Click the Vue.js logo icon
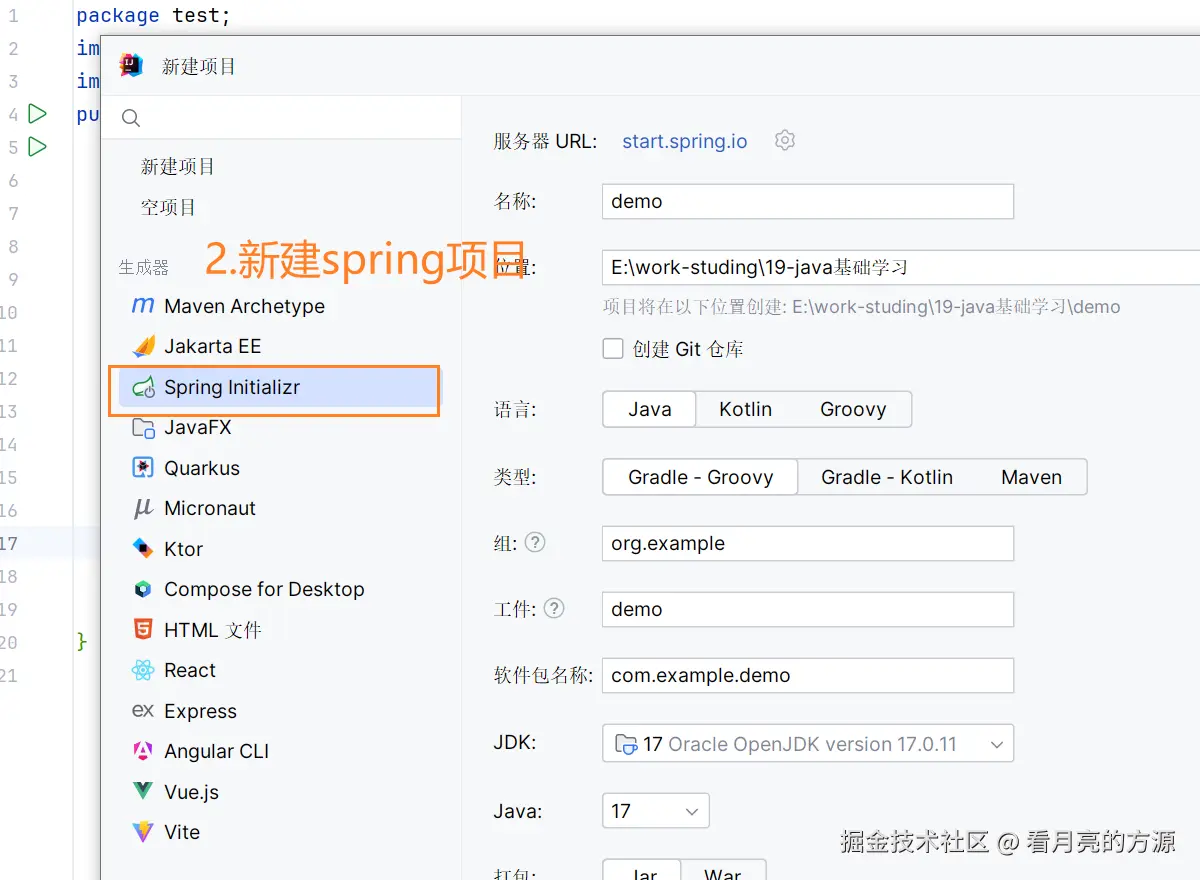1200x880 pixels. (144, 792)
